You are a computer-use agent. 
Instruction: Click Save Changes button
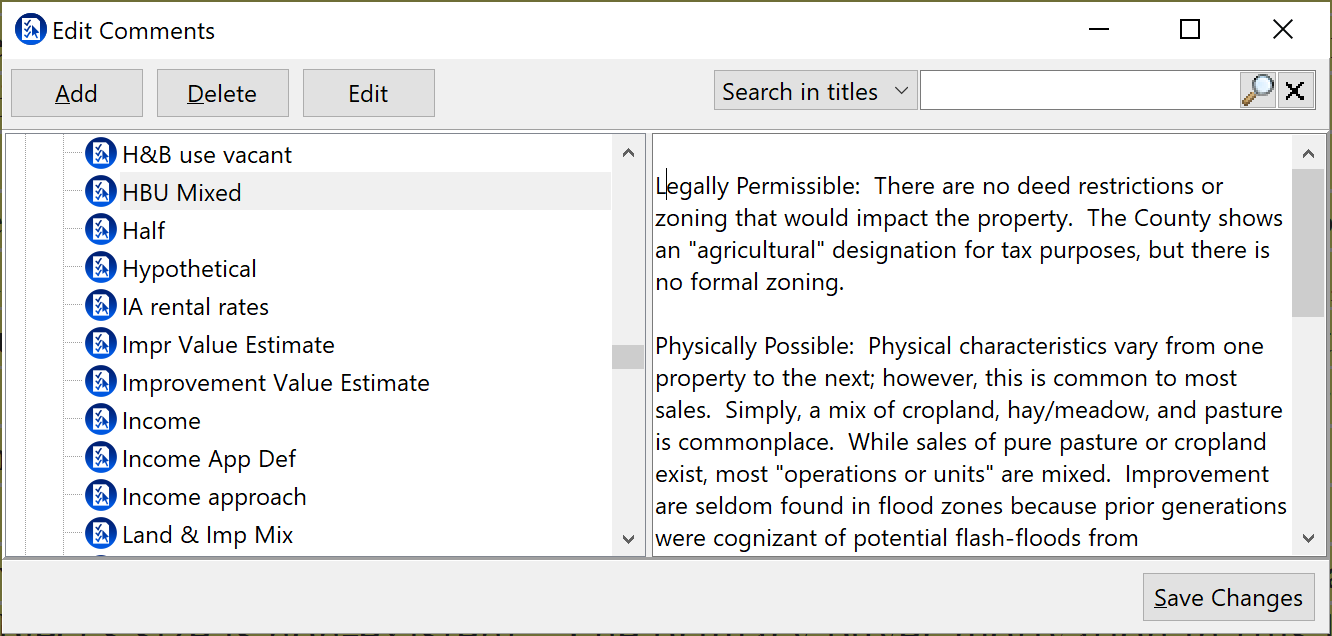pyautogui.click(x=1228, y=598)
